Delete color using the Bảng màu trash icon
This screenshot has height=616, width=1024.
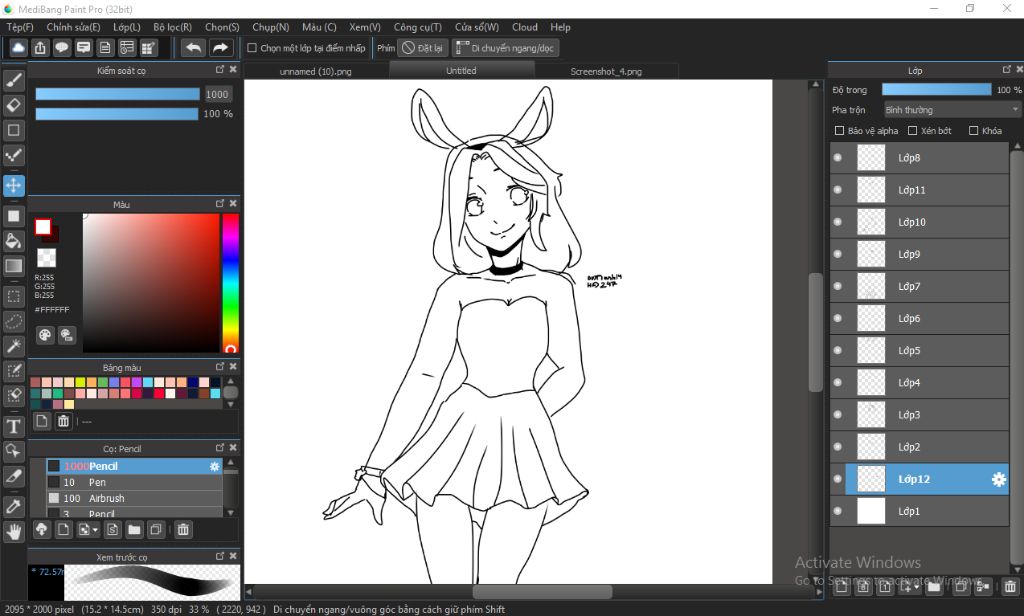point(63,421)
